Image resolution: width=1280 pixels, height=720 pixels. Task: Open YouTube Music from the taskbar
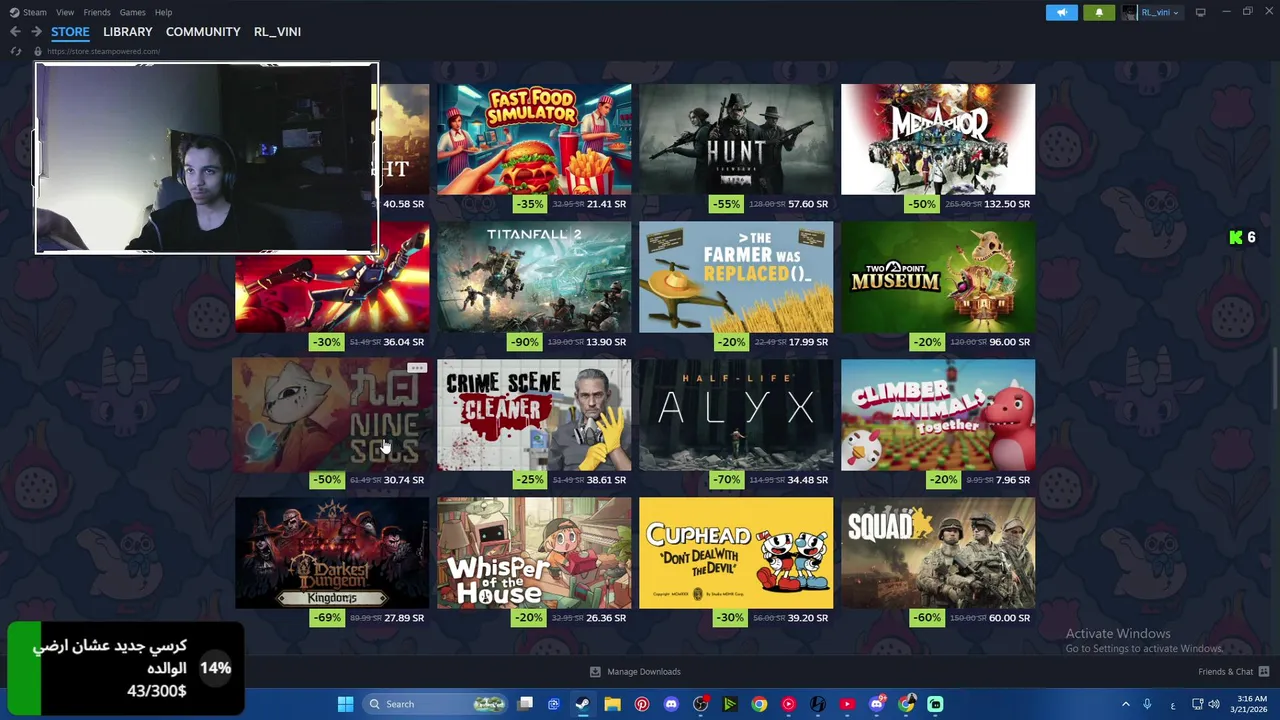pyautogui.click(x=789, y=704)
